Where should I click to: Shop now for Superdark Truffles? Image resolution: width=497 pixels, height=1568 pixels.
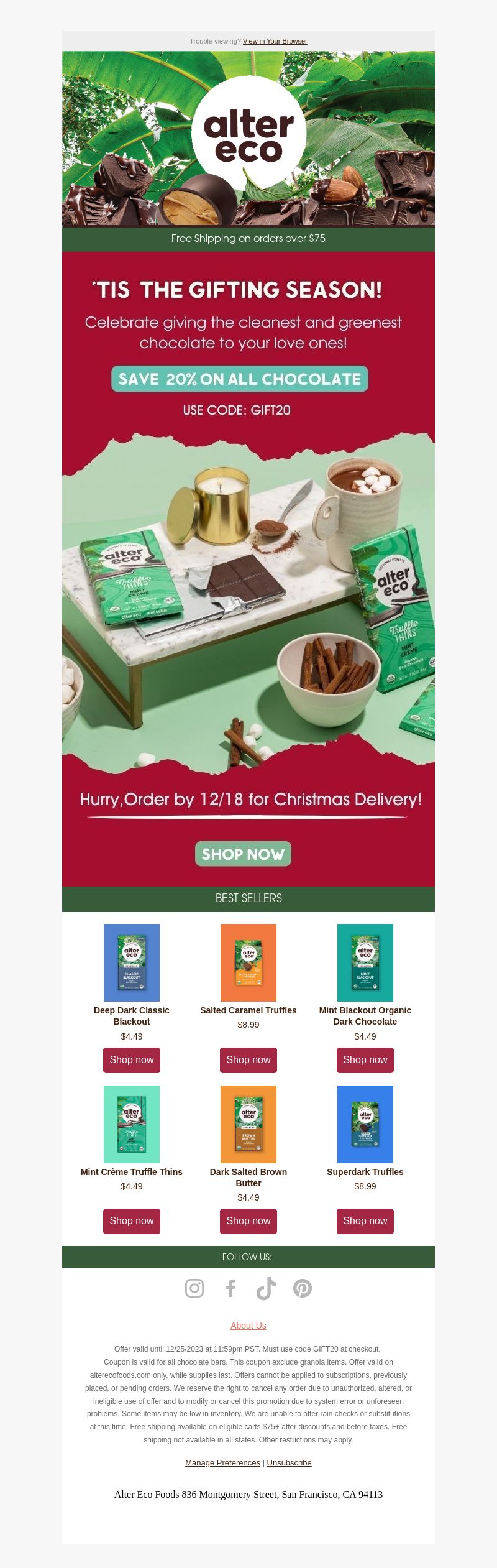pos(365,1221)
